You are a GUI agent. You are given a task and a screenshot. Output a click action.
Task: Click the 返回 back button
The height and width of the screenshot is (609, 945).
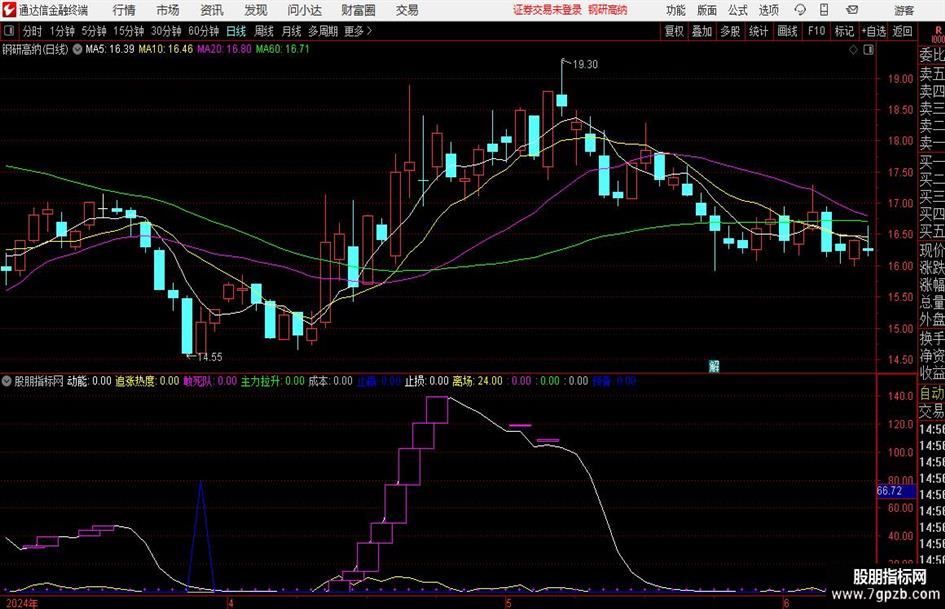(902, 31)
